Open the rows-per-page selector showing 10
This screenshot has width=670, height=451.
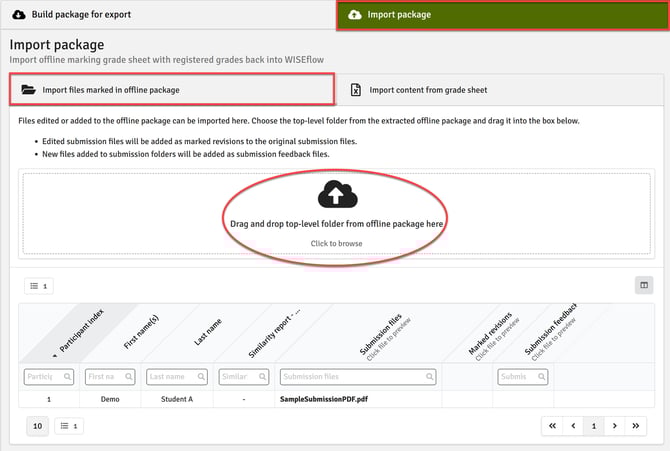tap(37, 427)
